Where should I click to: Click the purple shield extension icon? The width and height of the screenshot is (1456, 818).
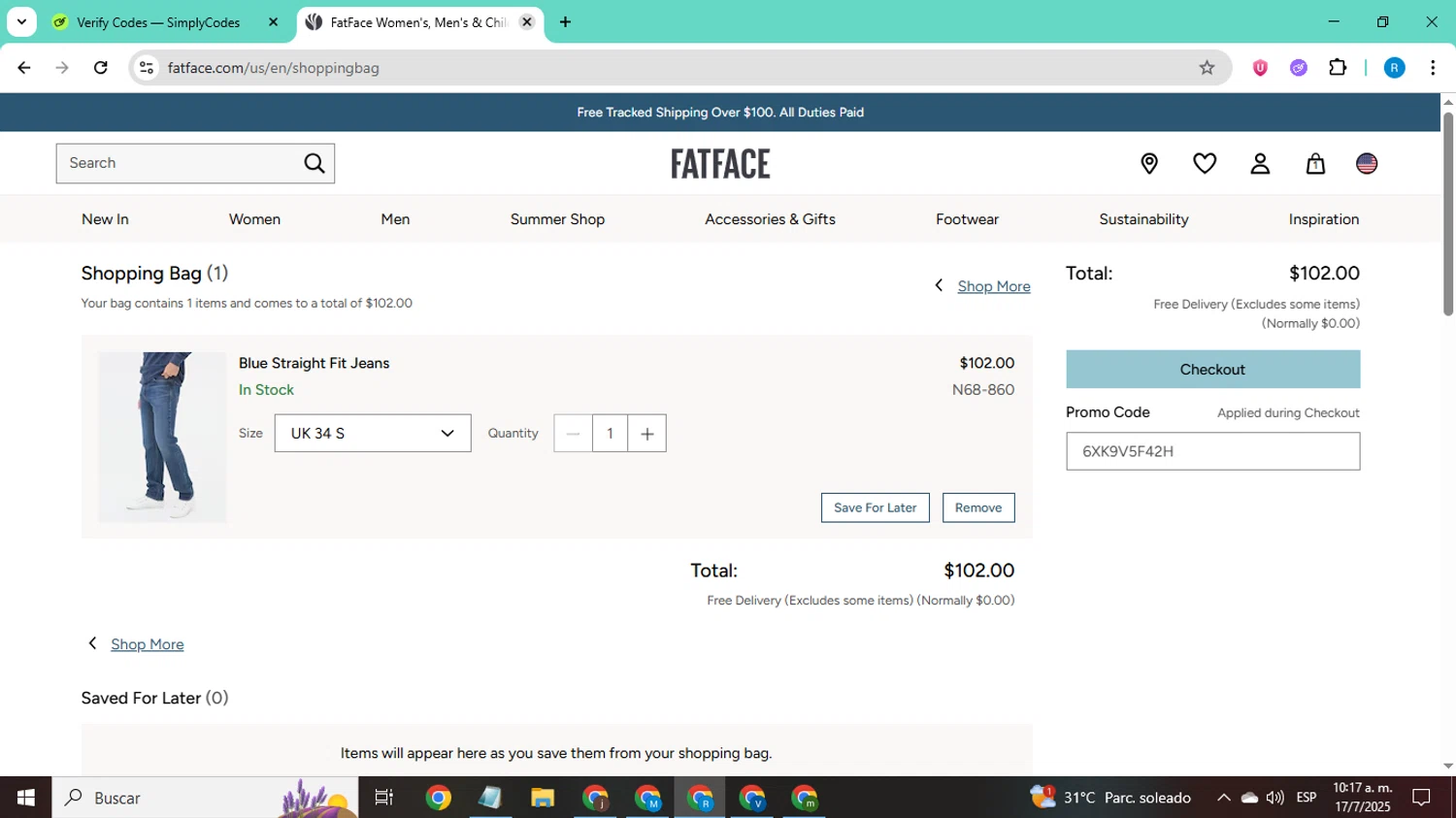[x=1260, y=67]
